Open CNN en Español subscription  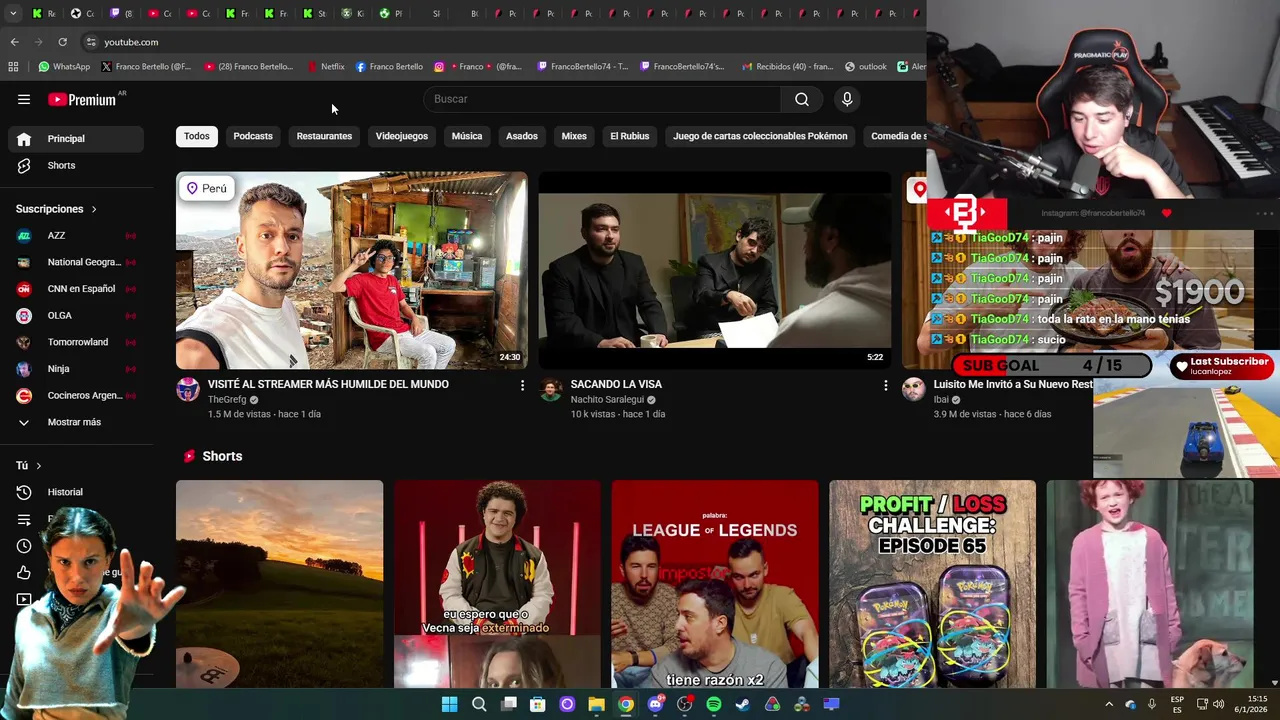coord(76,289)
